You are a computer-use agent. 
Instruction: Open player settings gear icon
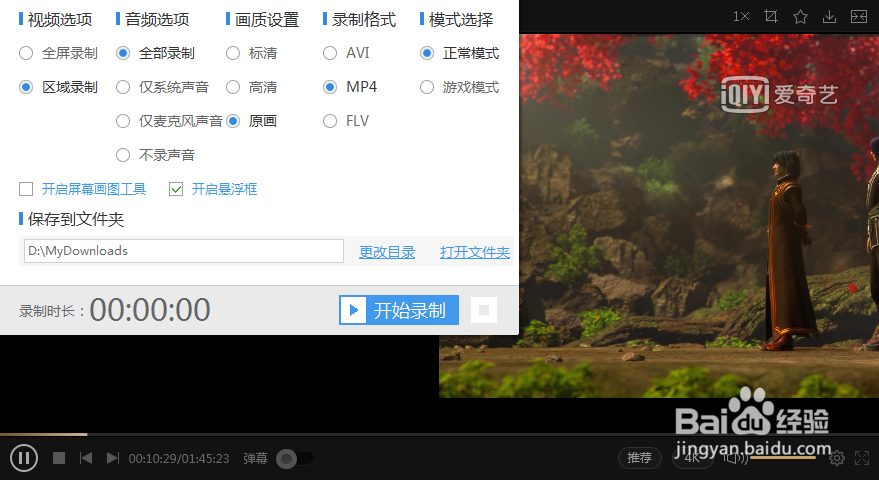click(x=837, y=458)
